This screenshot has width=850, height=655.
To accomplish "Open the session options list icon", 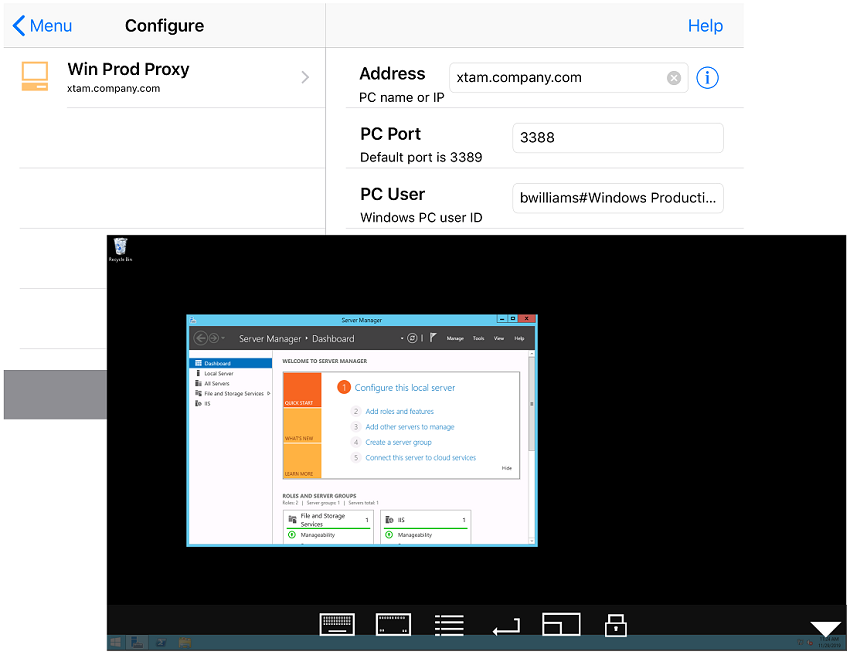I will tap(448, 624).
